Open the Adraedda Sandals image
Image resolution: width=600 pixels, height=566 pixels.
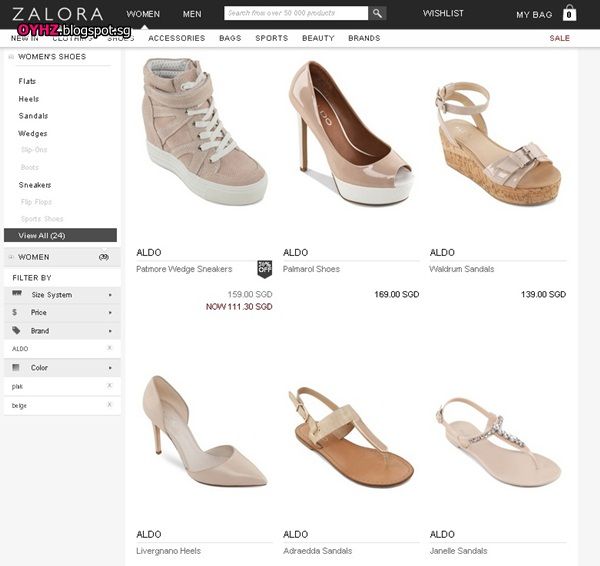[351, 437]
